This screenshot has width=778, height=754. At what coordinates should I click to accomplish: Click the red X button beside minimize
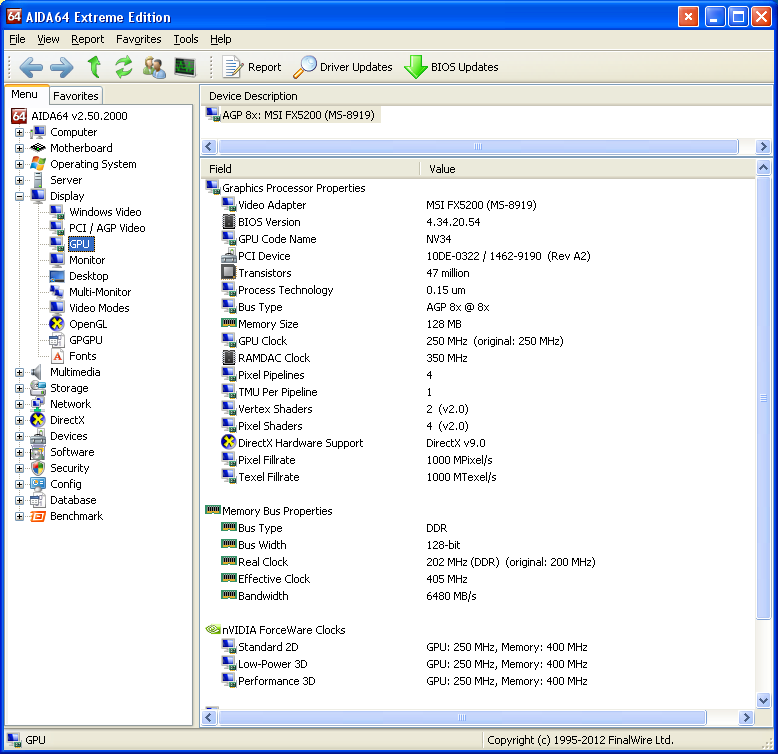688,17
